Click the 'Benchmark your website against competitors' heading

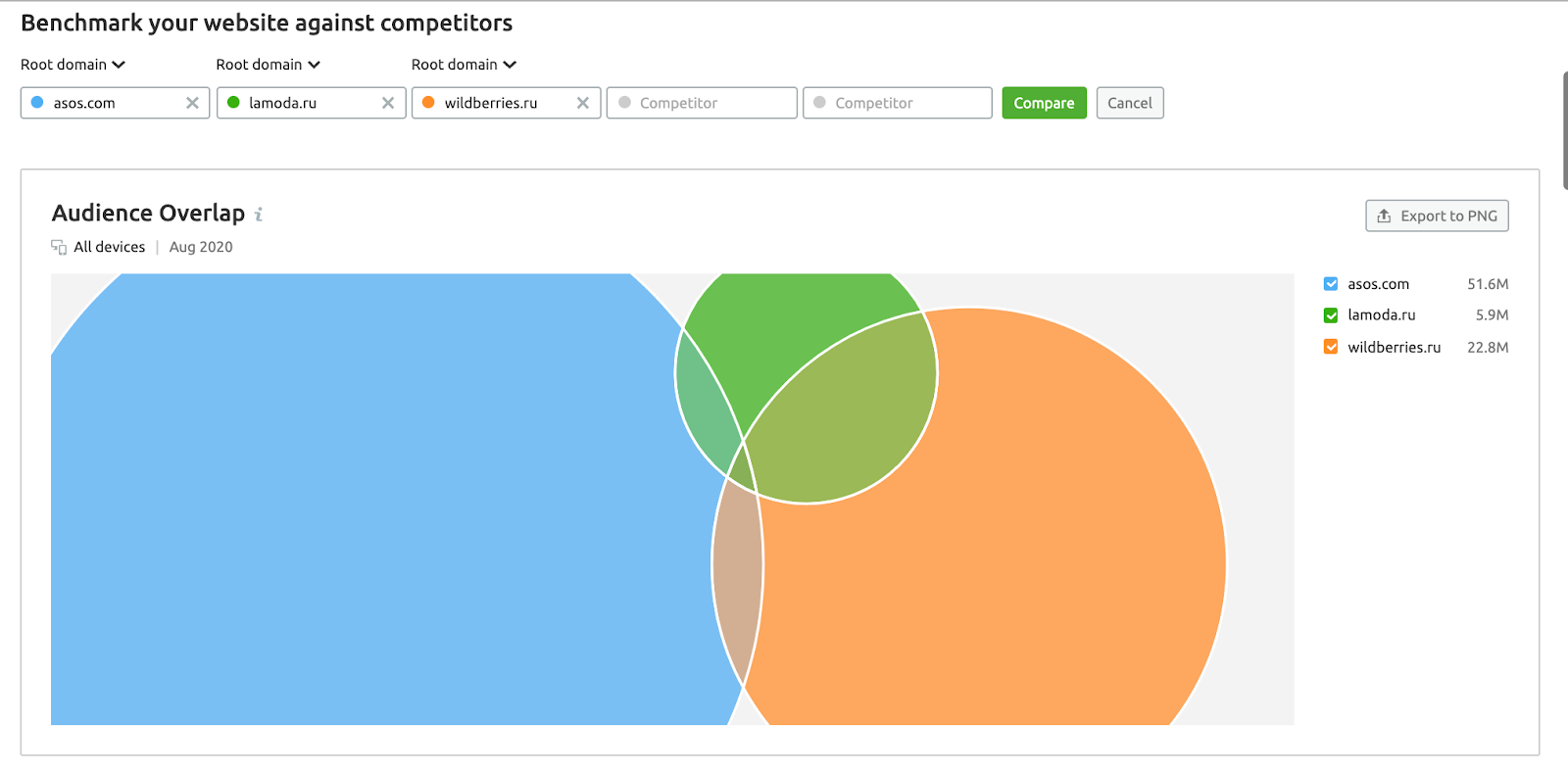pos(267,23)
